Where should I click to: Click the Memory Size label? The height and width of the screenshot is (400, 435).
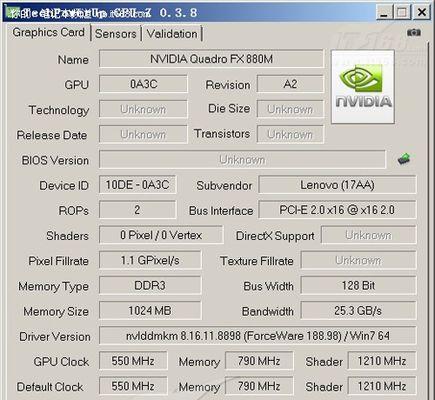tap(56, 312)
